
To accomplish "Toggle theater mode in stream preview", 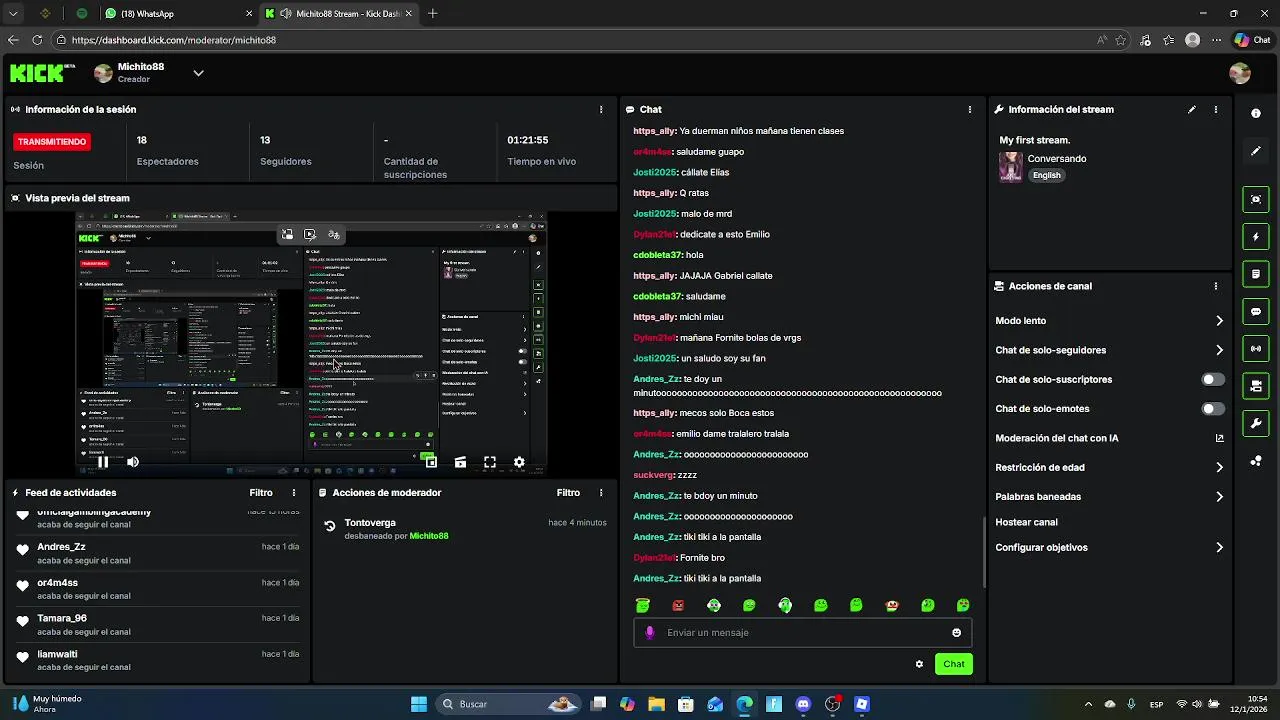I will pos(460,462).
